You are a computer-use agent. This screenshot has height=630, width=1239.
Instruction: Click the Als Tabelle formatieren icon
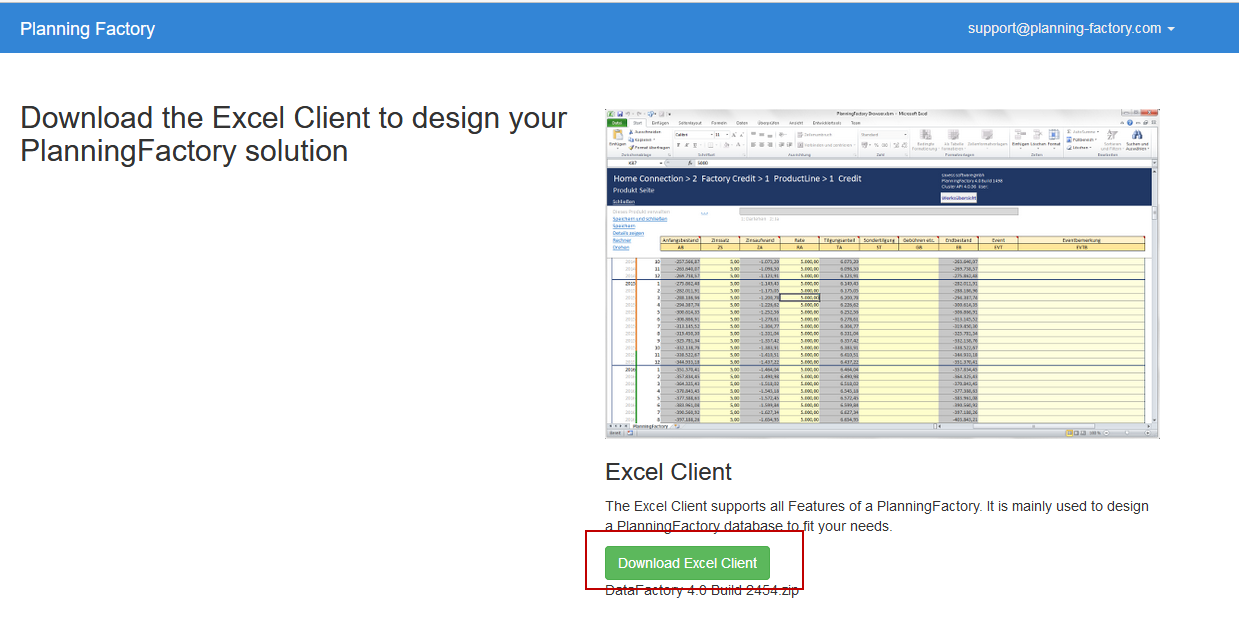click(953, 137)
